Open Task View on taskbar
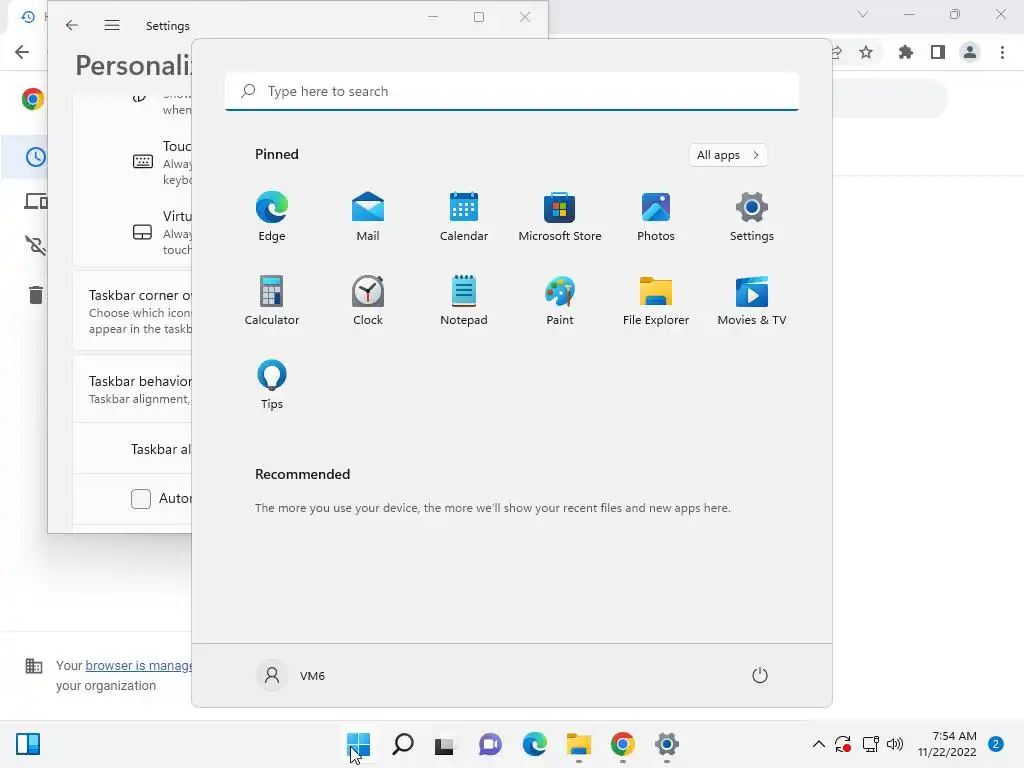The width and height of the screenshot is (1024, 768). coord(446,744)
